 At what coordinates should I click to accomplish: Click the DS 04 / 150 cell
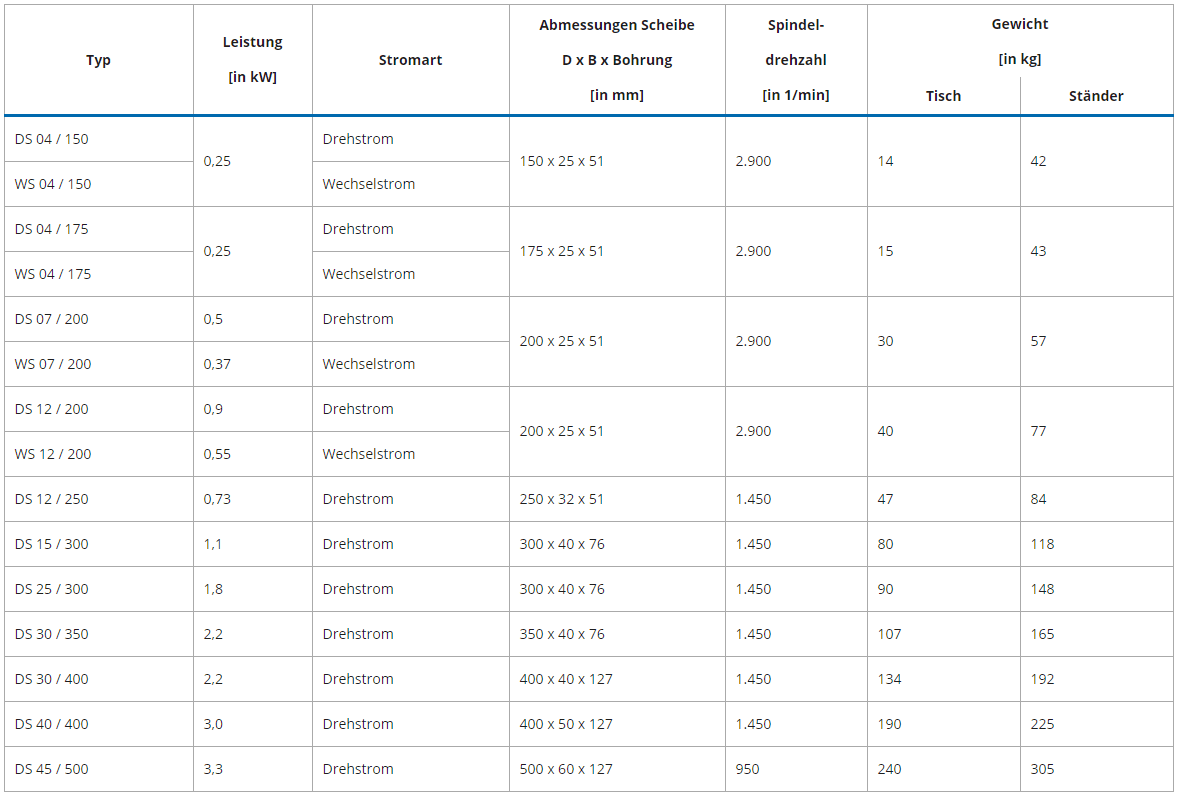(52, 139)
